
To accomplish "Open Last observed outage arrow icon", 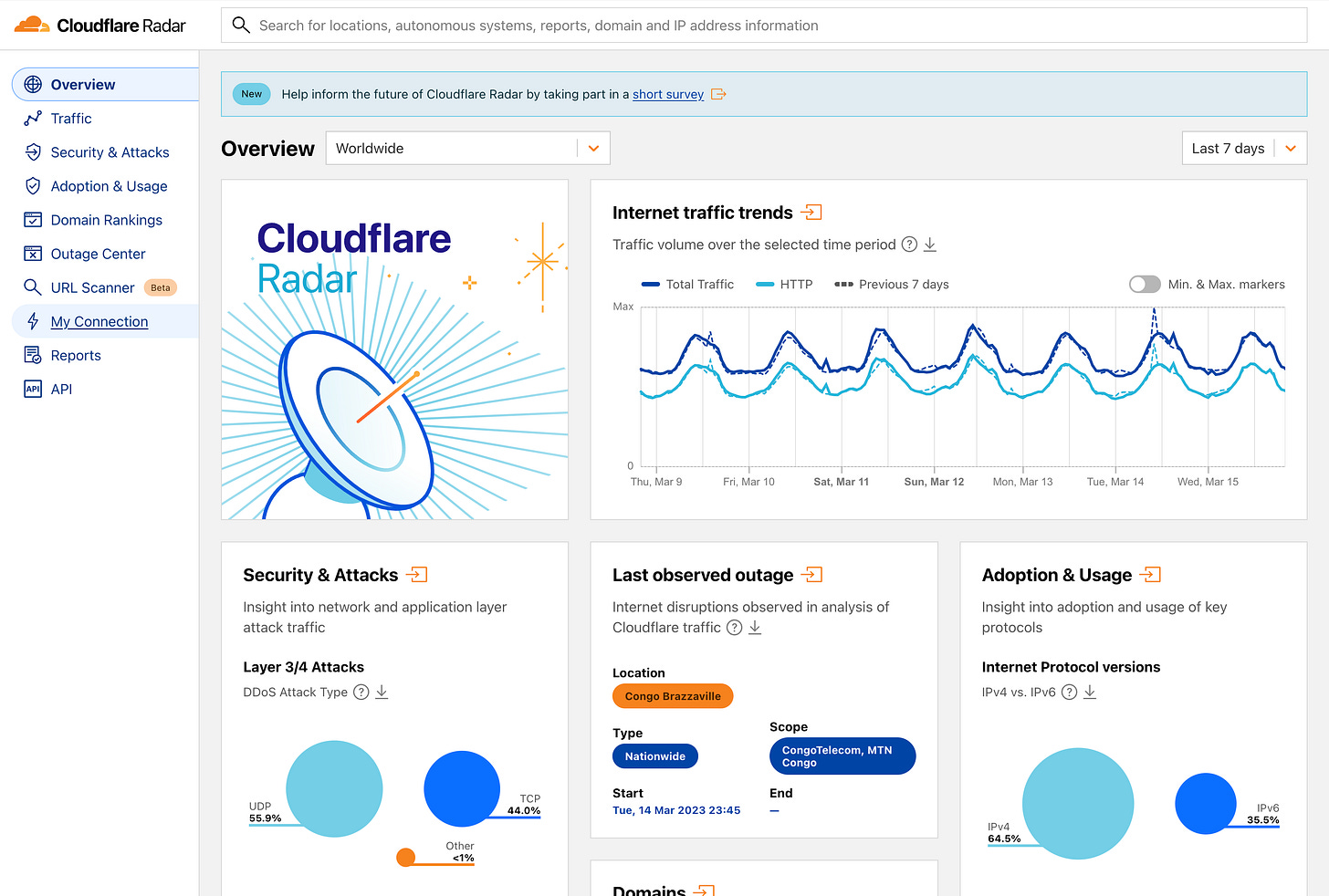I will tap(812, 575).
